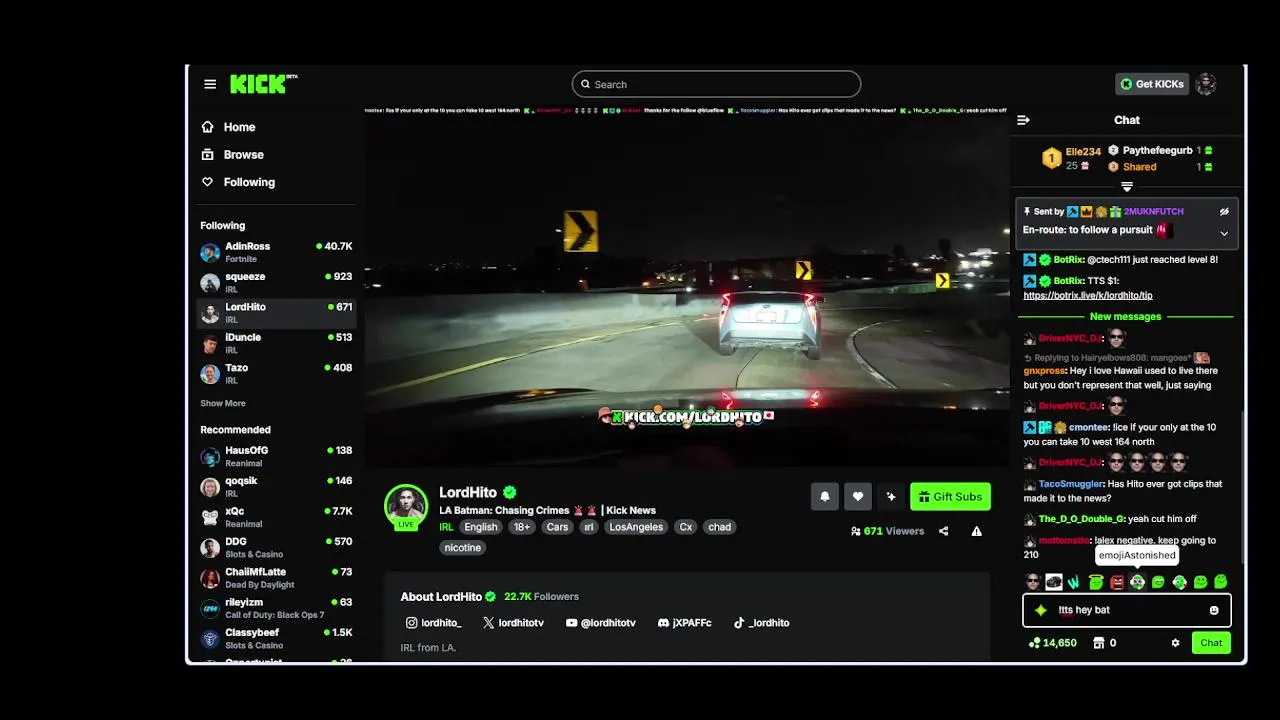The height and width of the screenshot is (720, 1280).
Task: Expand Show More under Following
Action: (x=223, y=403)
